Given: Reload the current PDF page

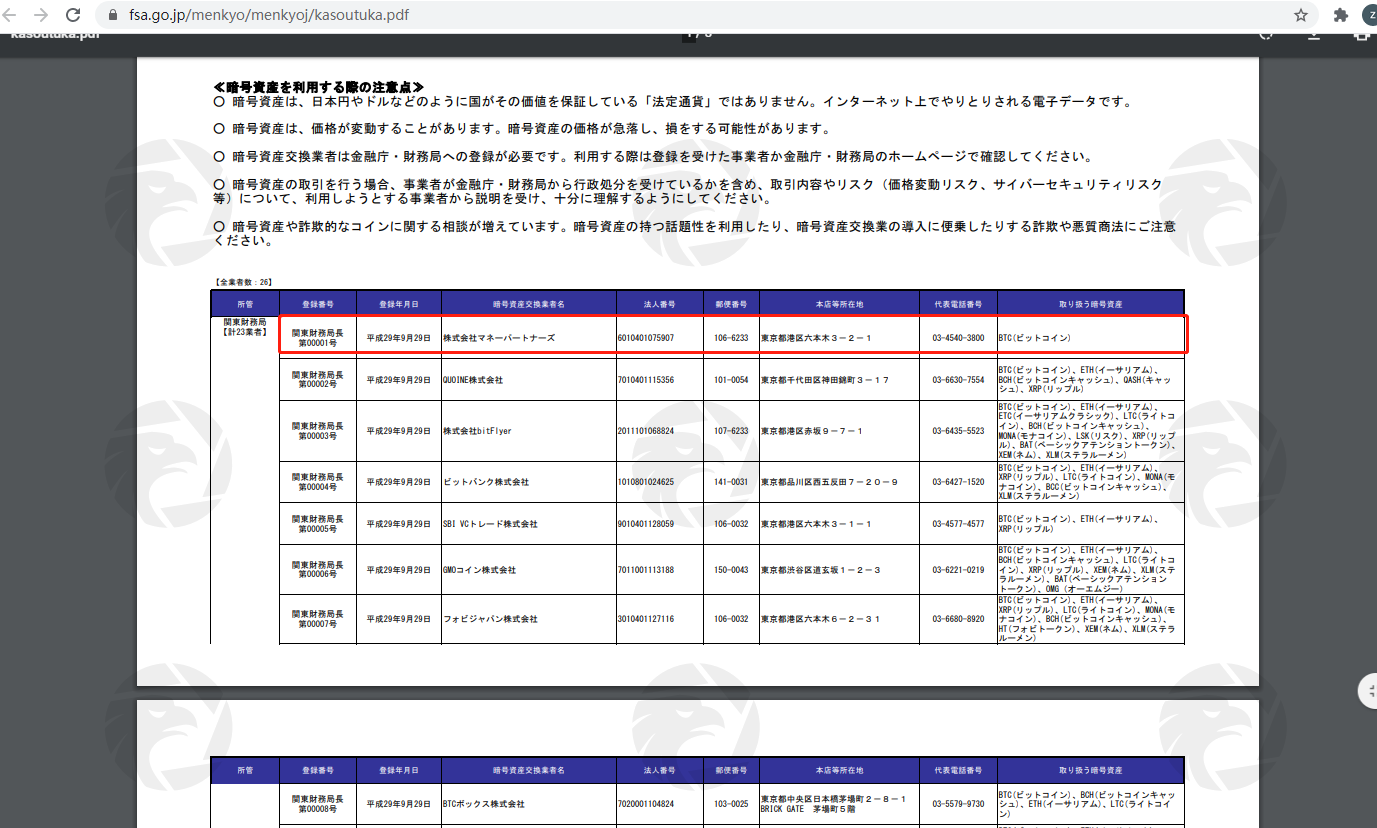Looking at the screenshot, I should tap(73, 15).
